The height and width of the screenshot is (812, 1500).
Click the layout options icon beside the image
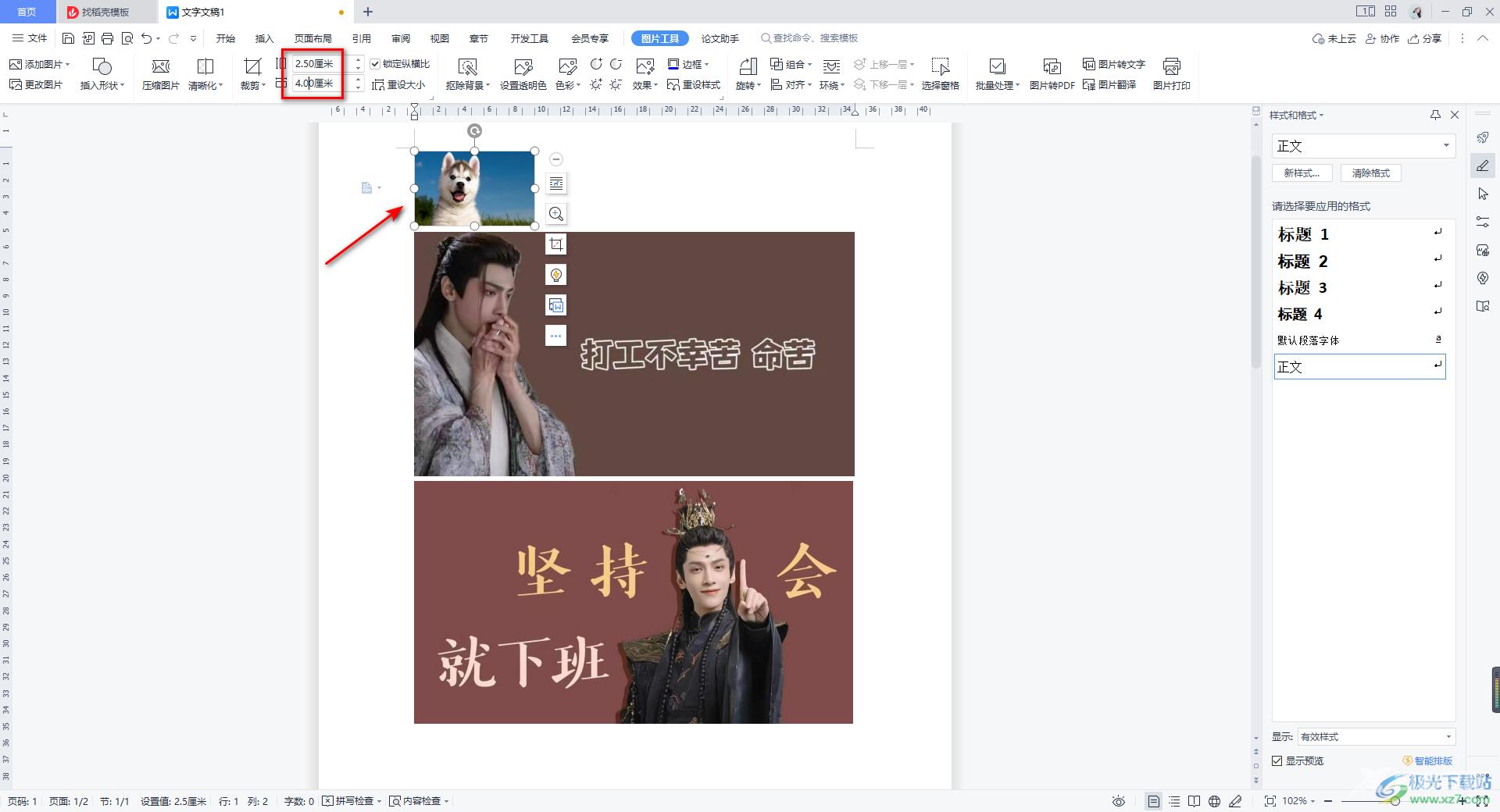(x=556, y=183)
